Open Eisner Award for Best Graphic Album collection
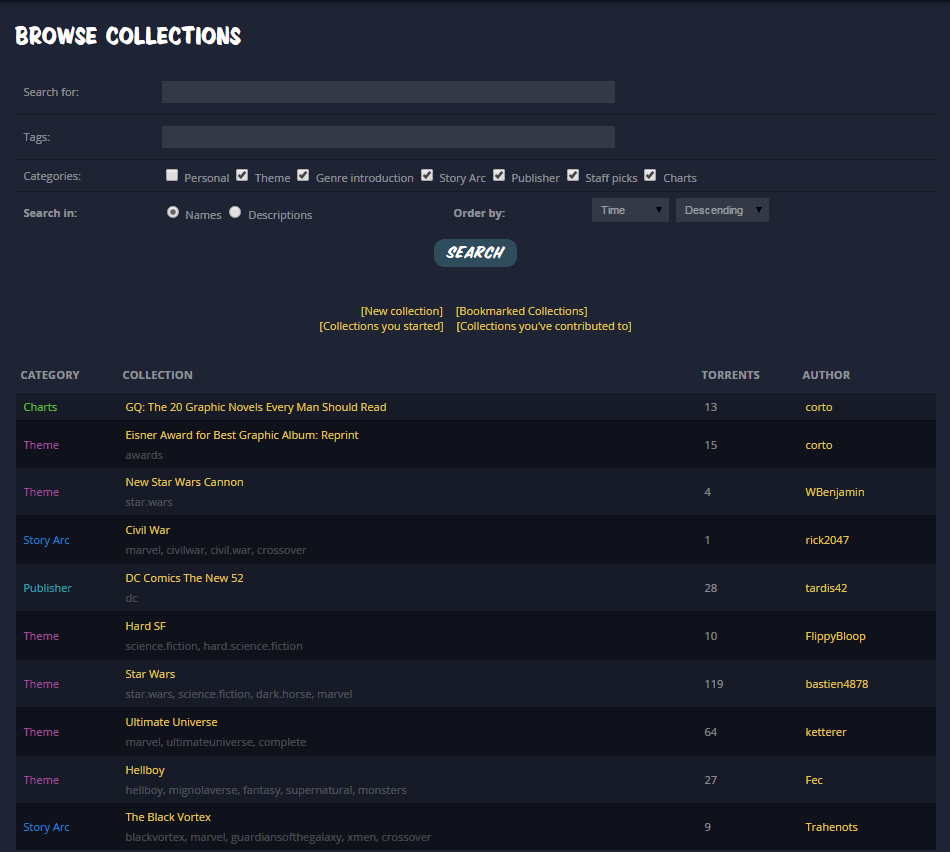950x852 pixels. pos(242,435)
